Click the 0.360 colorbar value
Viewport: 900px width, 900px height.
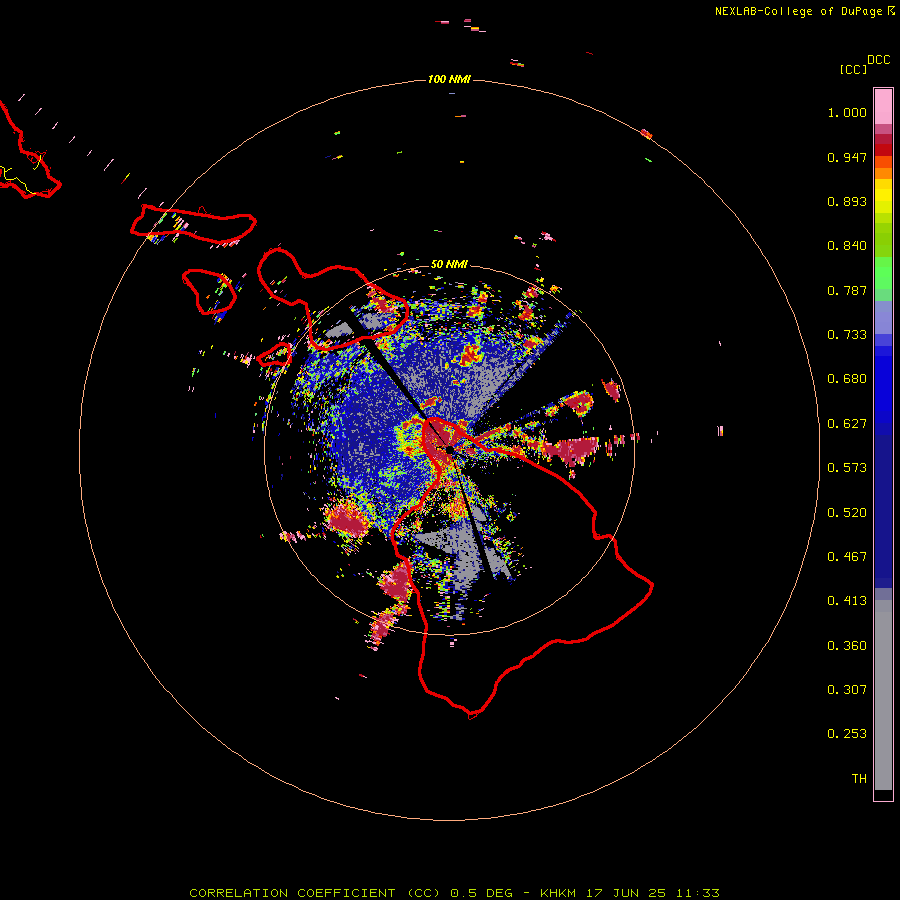click(847, 646)
